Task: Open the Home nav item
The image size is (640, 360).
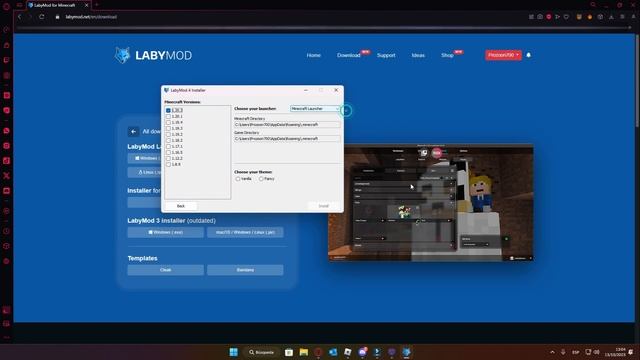Action: [313, 55]
